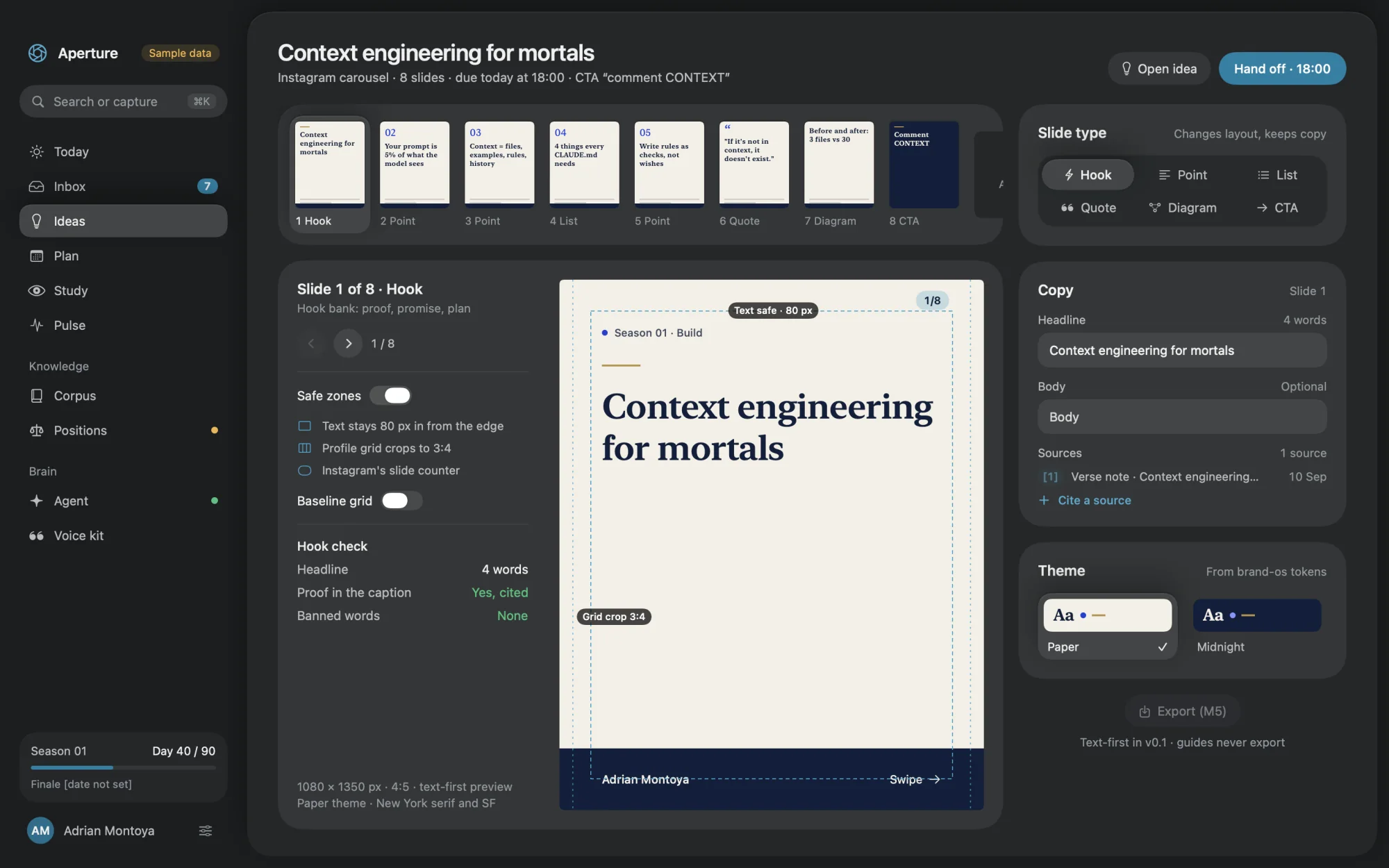This screenshot has width=1389, height=868.
Task: Click the Aperture logo icon
Action: point(38,53)
